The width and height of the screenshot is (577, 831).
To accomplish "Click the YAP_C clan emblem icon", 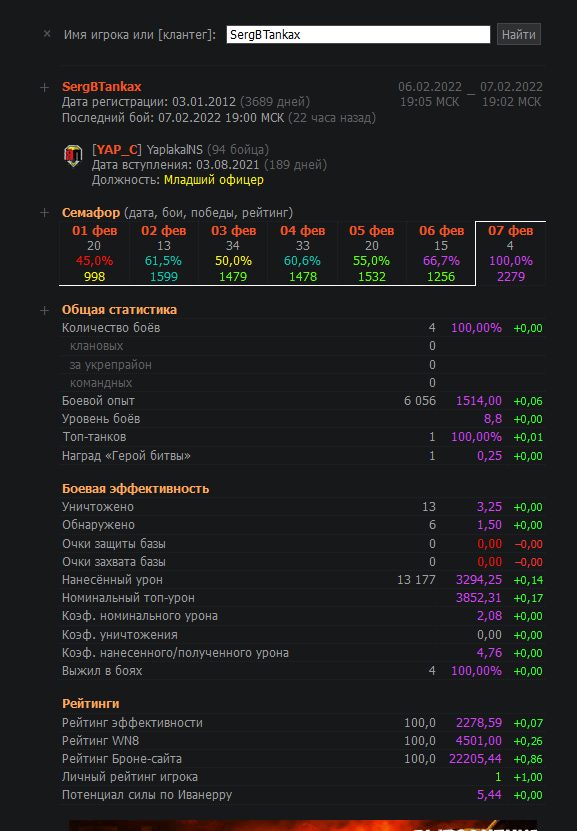I will click(x=73, y=156).
